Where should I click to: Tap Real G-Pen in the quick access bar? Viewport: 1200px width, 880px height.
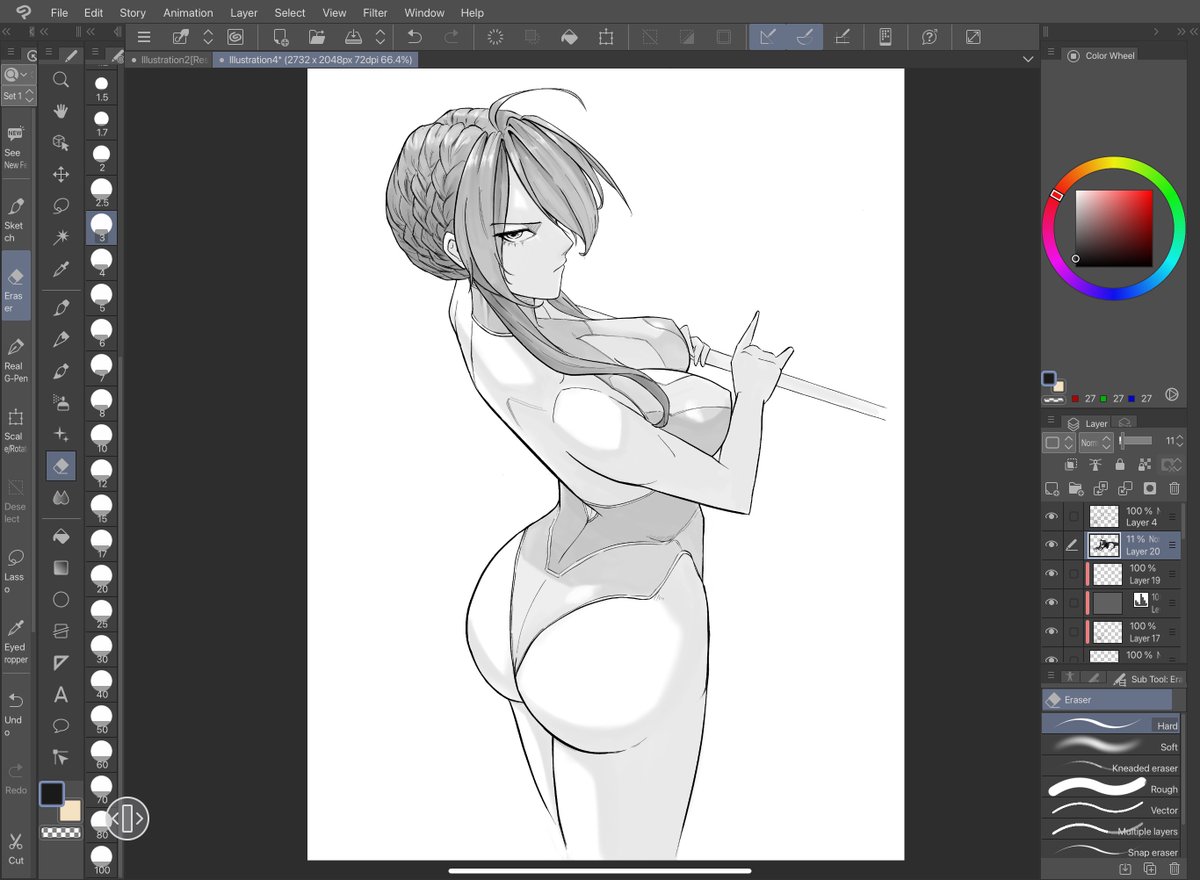[16, 360]
